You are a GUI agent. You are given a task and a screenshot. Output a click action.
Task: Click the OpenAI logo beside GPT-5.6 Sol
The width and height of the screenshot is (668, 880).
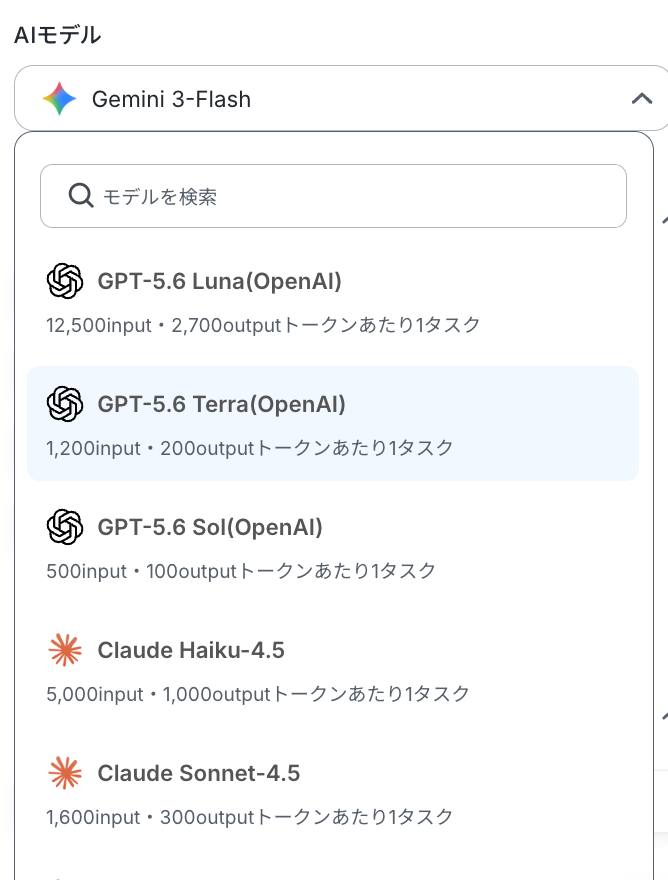tap(65, 526)
